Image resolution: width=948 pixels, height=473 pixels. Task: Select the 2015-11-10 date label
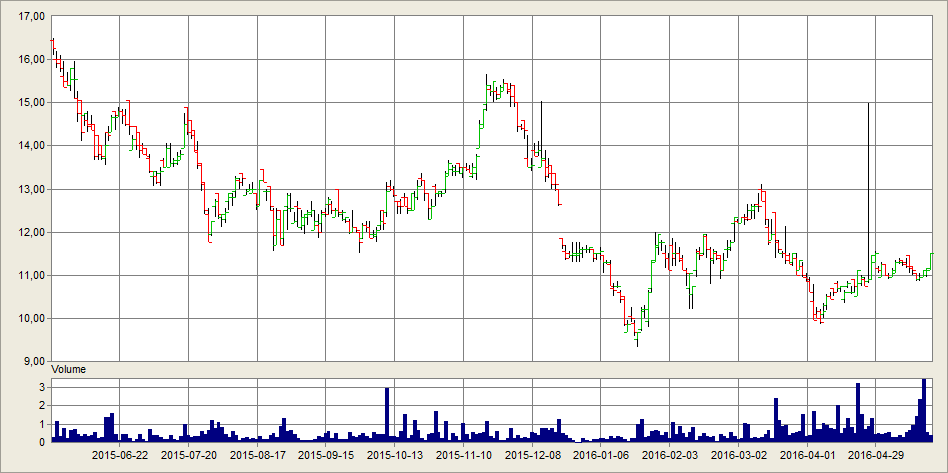coord(464,454)
